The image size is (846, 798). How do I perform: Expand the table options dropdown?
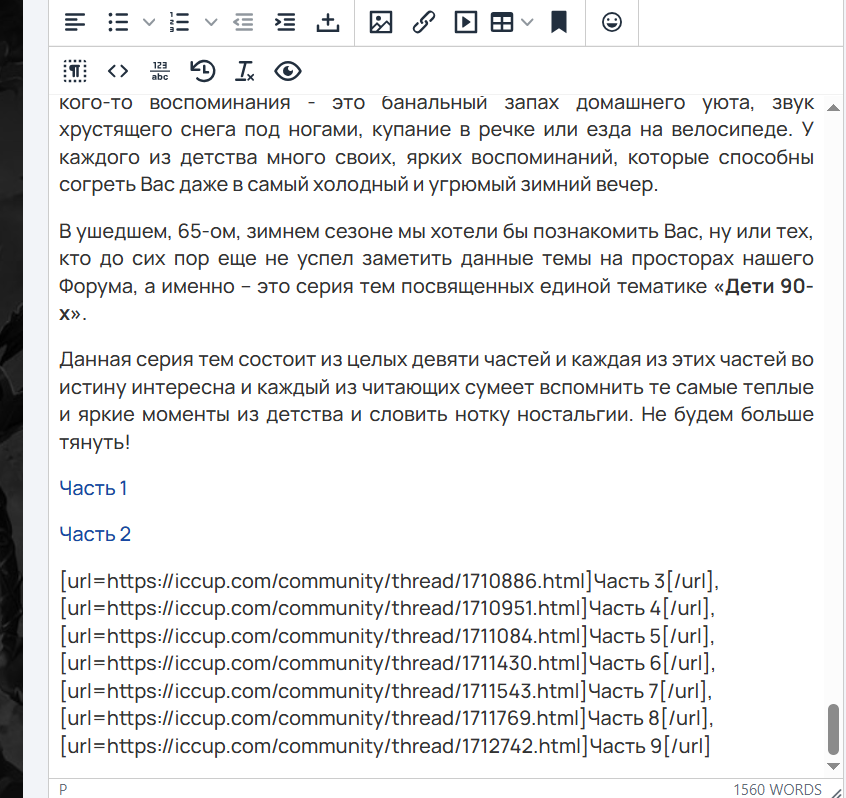528,23
